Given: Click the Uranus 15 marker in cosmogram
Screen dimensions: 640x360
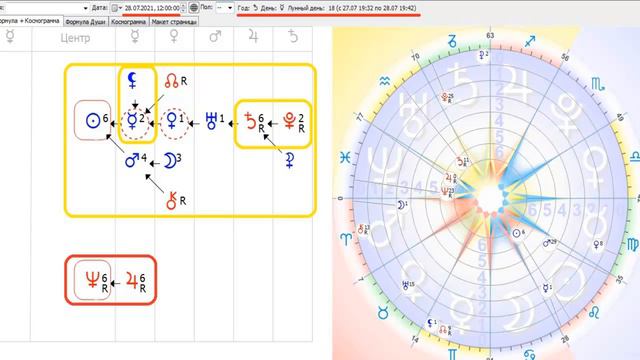Looking at the screenshot, I should 408,285.
